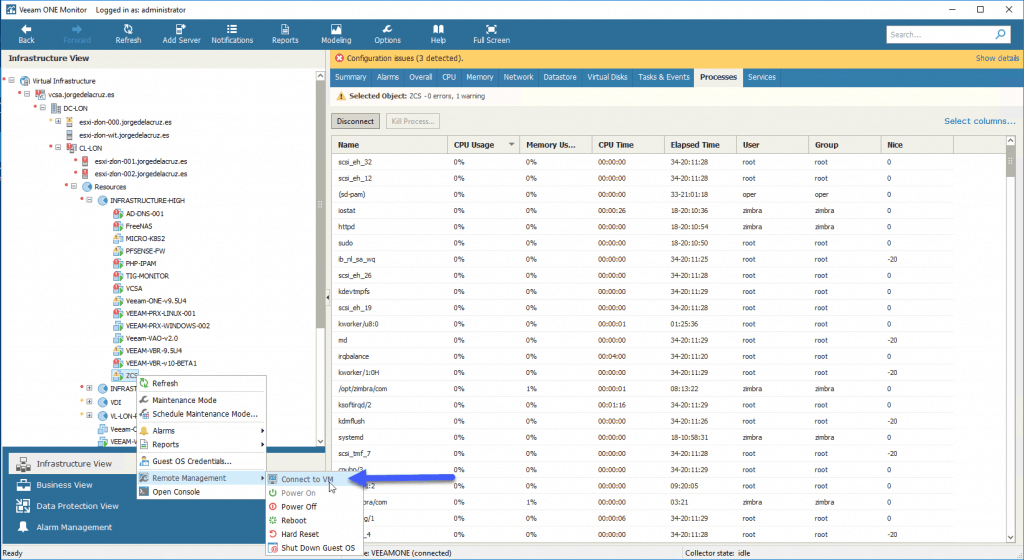Select the PFSENSE-FW VM in the tree
The height and width of the screenshot is (560, 1024).
point(145,251)
